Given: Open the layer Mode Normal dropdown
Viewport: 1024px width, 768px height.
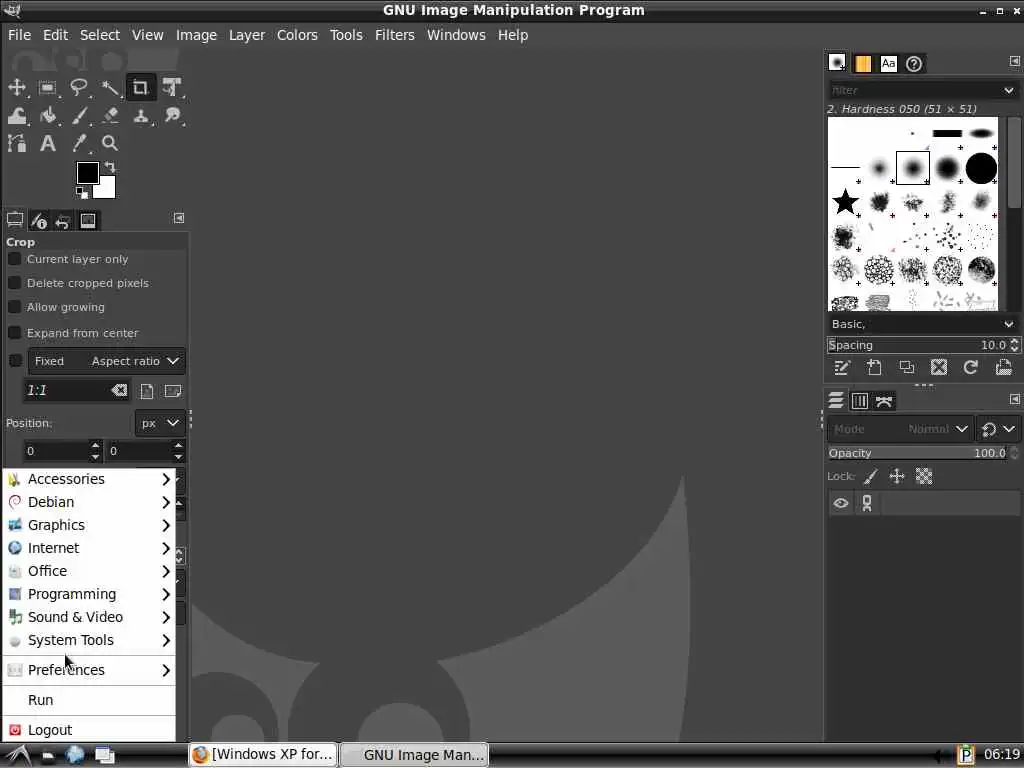Looking at the screenshot, I should pyautogui.click(x=901, y=429).
